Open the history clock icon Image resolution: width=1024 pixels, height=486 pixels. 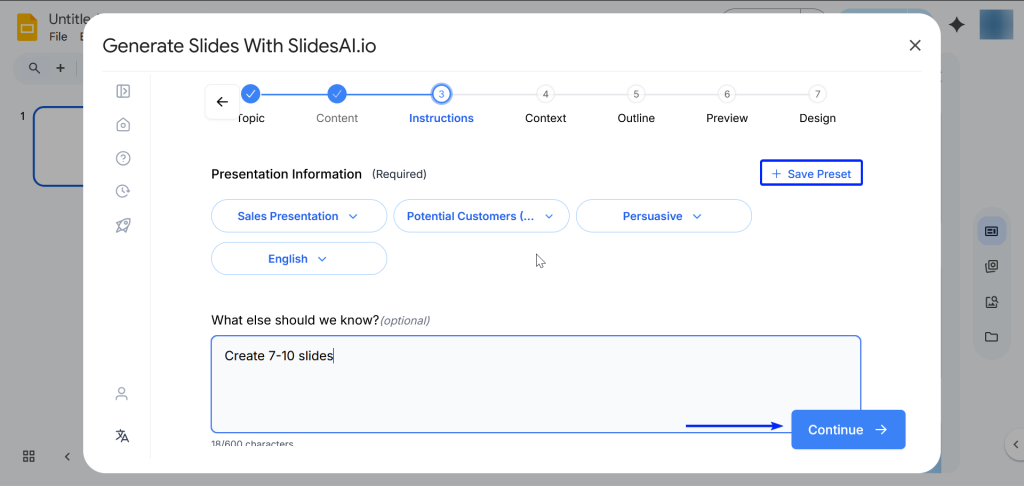click(x=123, y=191)
